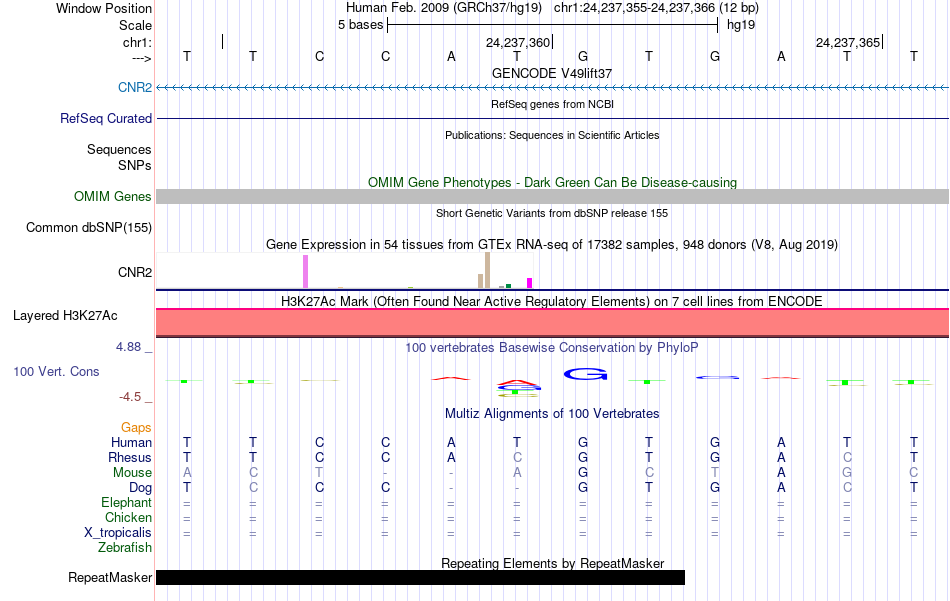Click the OMIM Genes track label

pos(112,196)
